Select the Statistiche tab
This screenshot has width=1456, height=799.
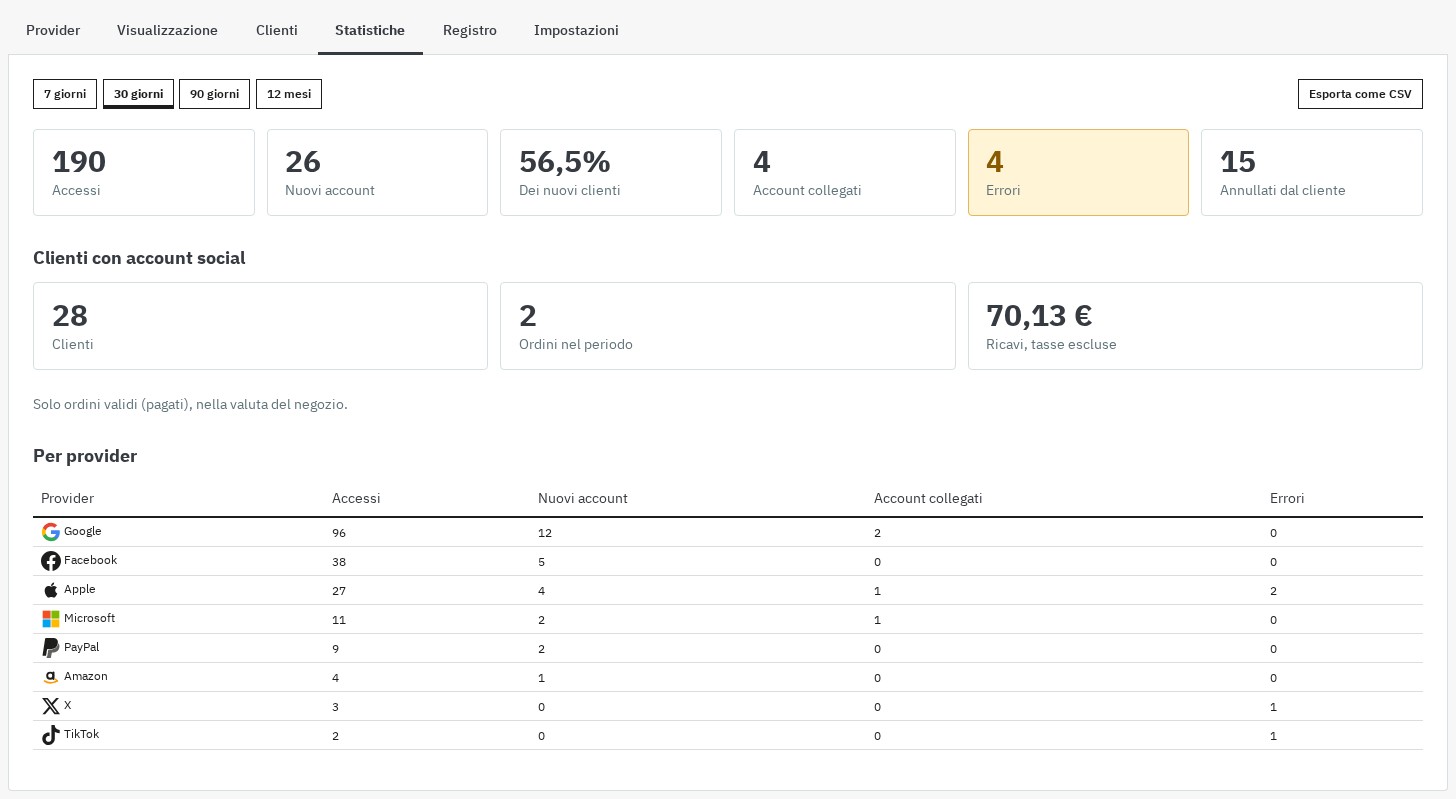[370, 30]
